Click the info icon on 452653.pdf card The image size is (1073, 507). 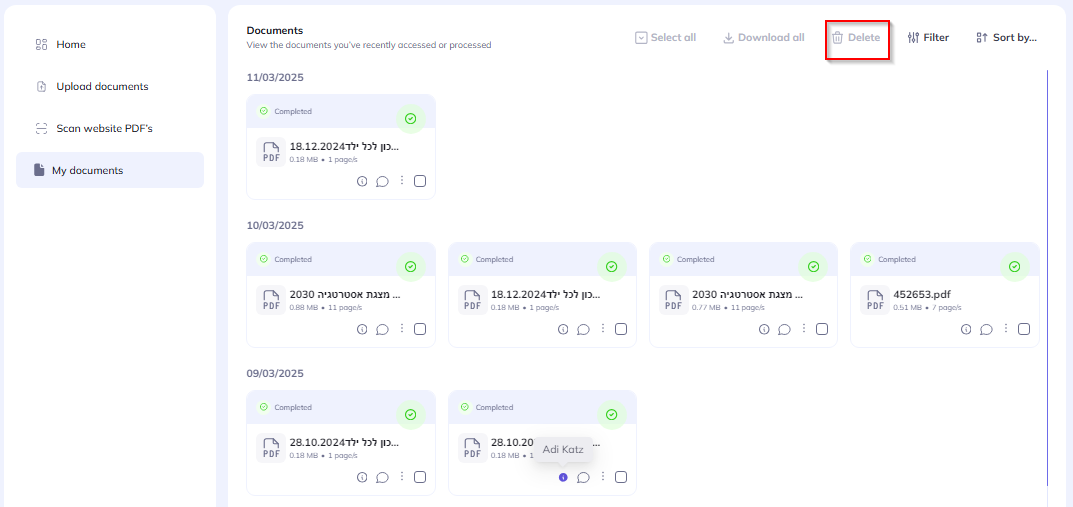966,329
